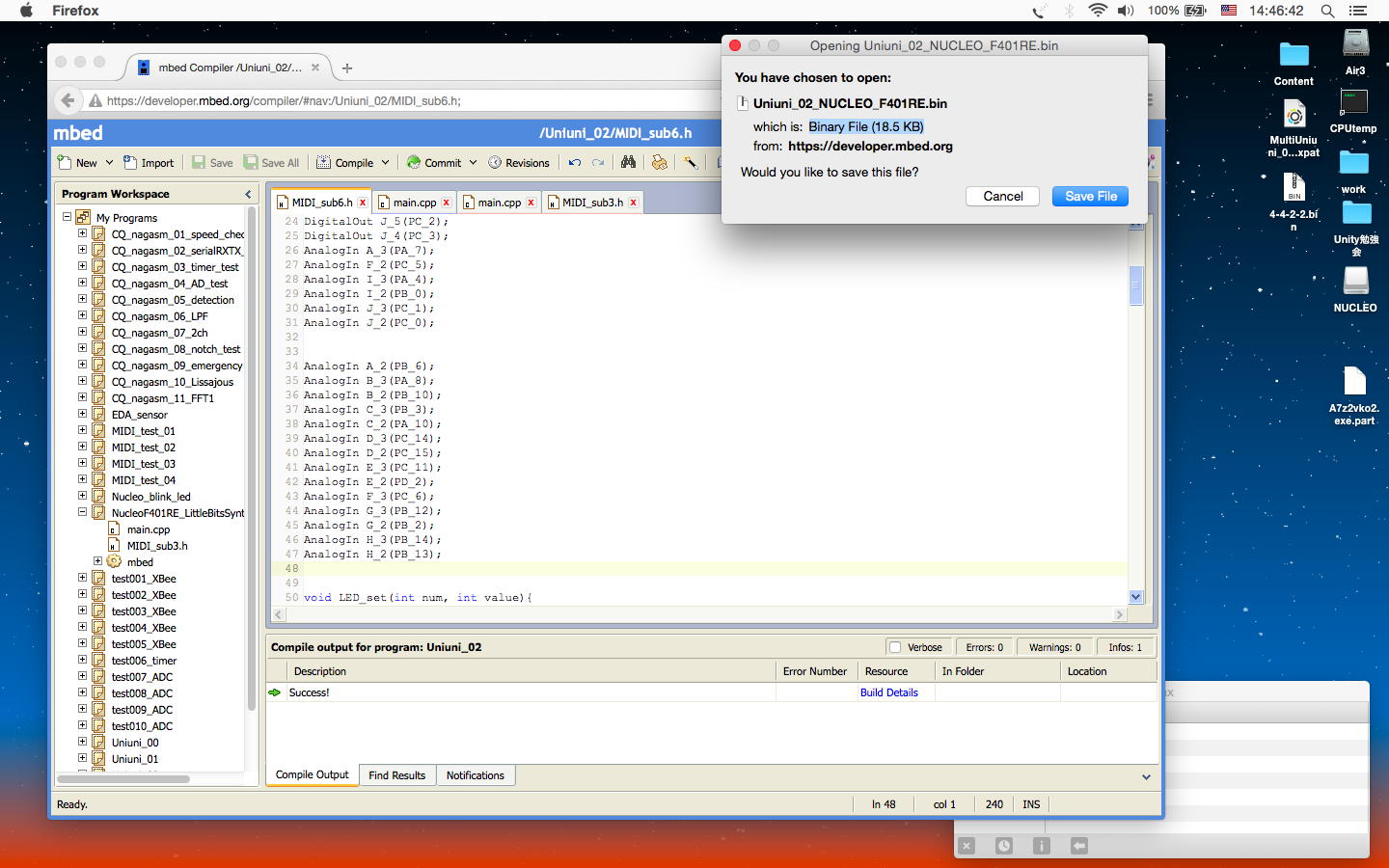1389x868 pixels.
Task: Open the Wi-Fi status menu
Action: (1098, 11)
